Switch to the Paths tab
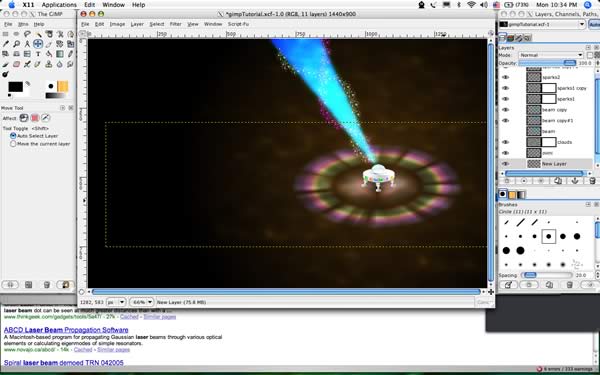The height and width of the screenshot is (375, 600). [x=519, y=38]
